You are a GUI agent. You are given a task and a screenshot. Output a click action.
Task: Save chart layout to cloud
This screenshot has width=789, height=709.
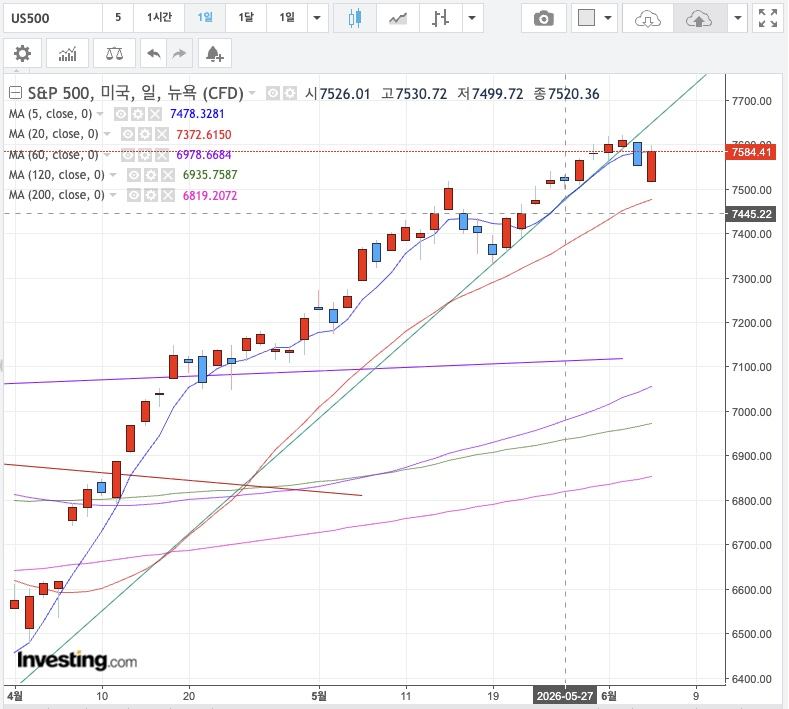pyautogui.click(x=699, y=19)
